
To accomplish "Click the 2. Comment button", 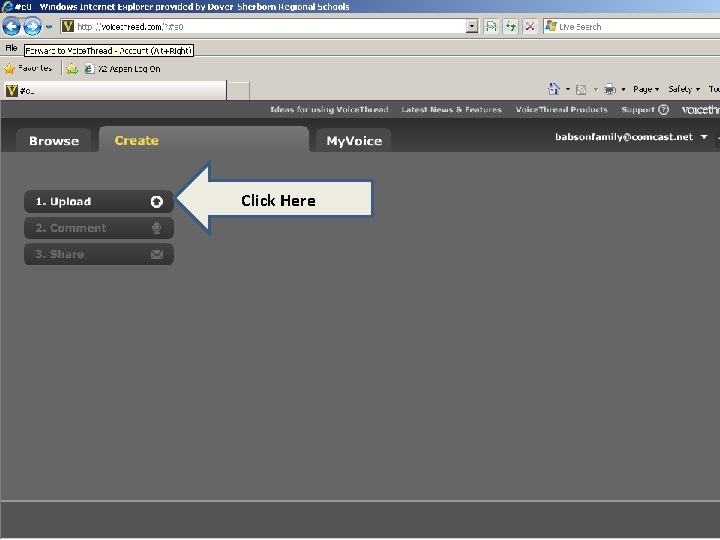I will [99, 228].
